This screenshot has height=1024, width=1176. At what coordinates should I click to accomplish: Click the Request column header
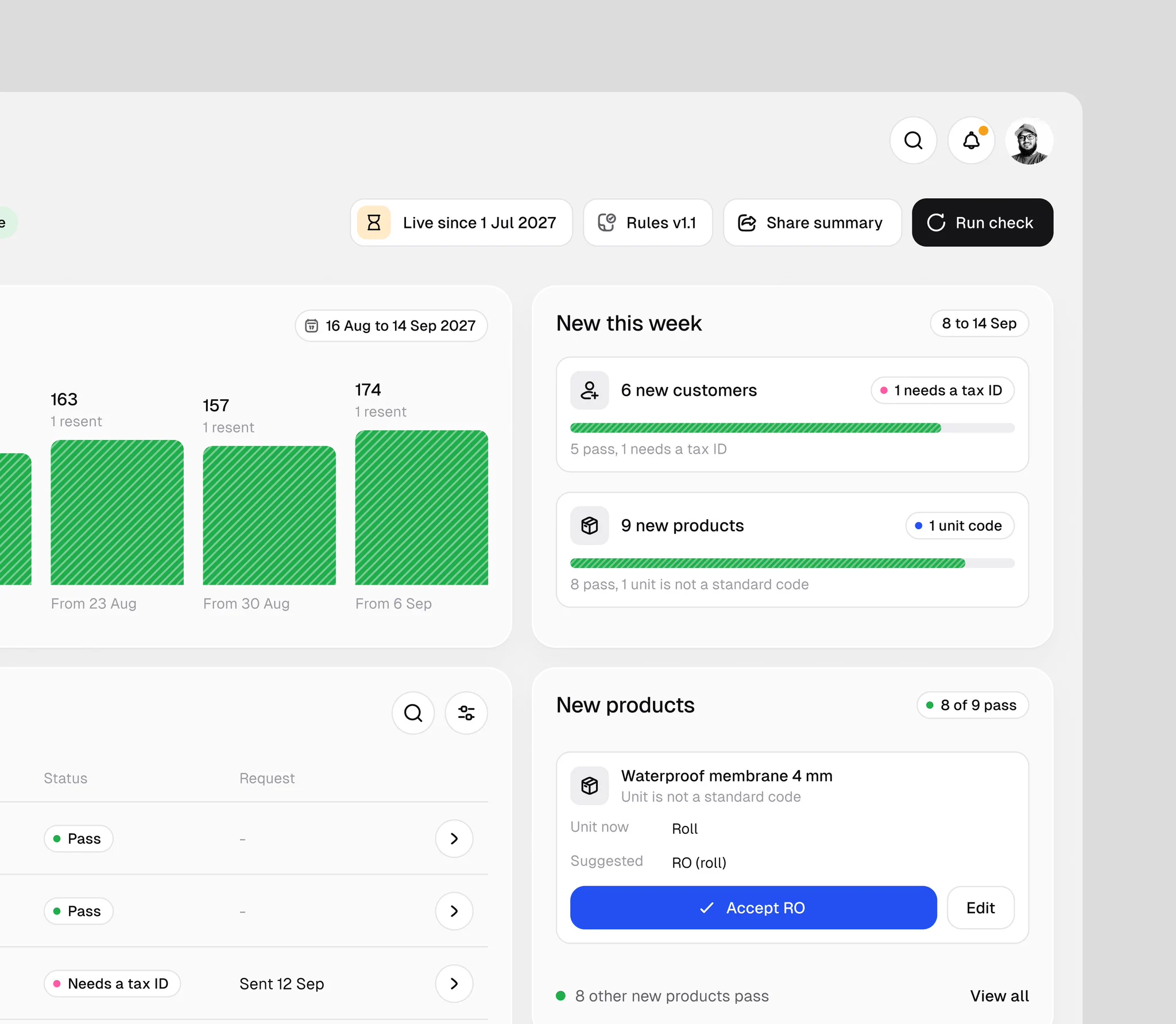267,778
